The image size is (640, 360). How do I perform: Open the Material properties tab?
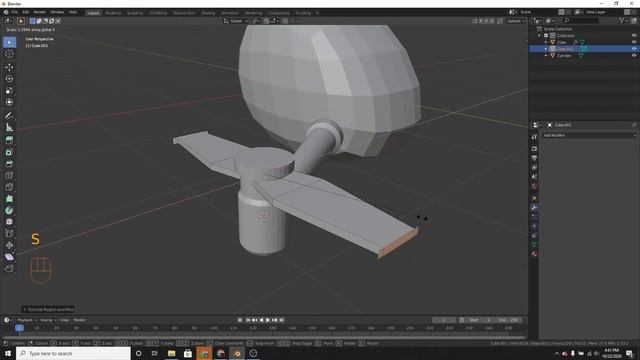coord(534,254)
